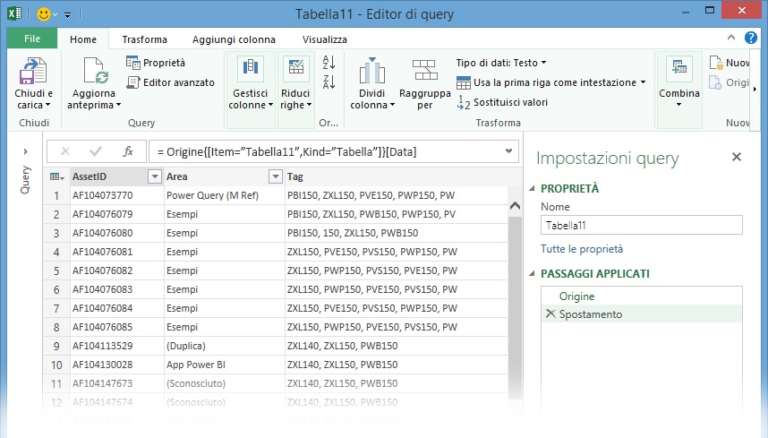Image resolution: width=768 pixels, height=438 pixels.
Task: Select the Power Query (M Ref) cell
Action: click(223, 195)
